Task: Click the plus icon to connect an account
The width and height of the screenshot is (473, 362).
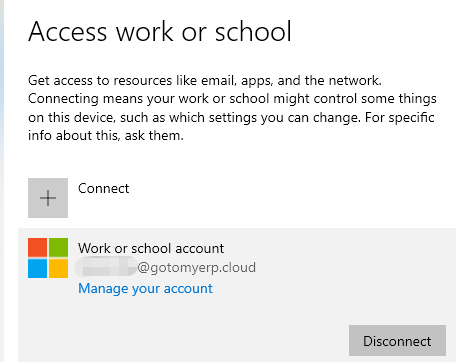Action: 48,198
